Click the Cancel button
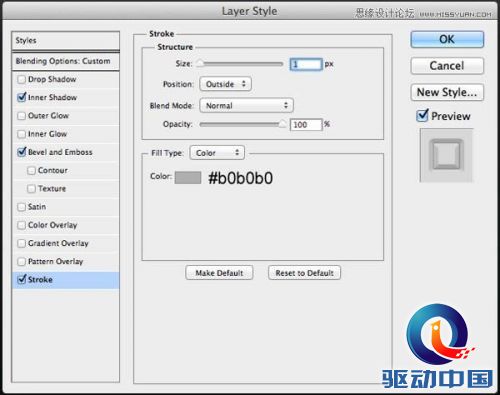The image size is (500, 395). tap(447, 66)
